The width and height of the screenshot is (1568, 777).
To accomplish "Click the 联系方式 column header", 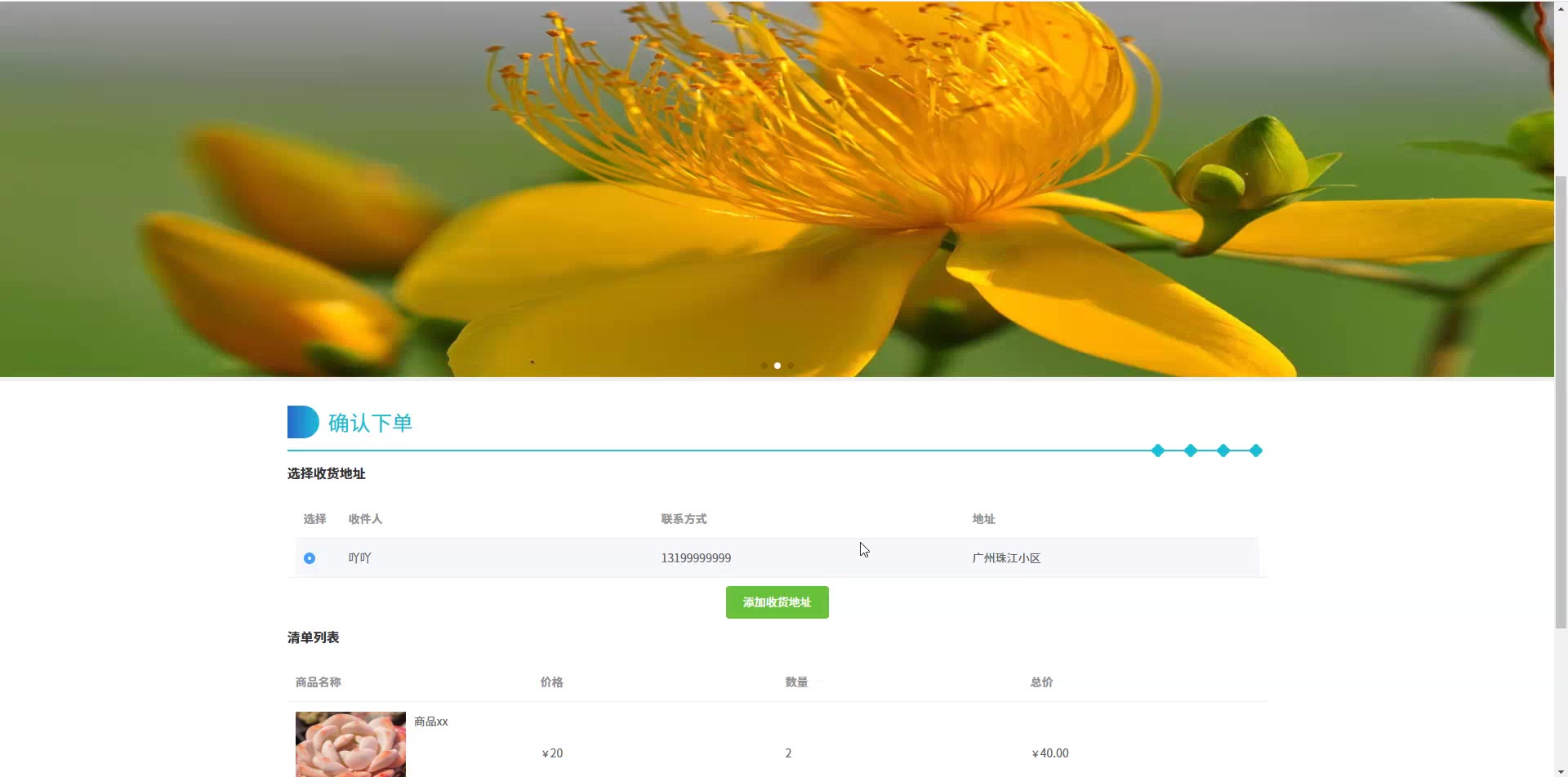I will pos(684,519).
